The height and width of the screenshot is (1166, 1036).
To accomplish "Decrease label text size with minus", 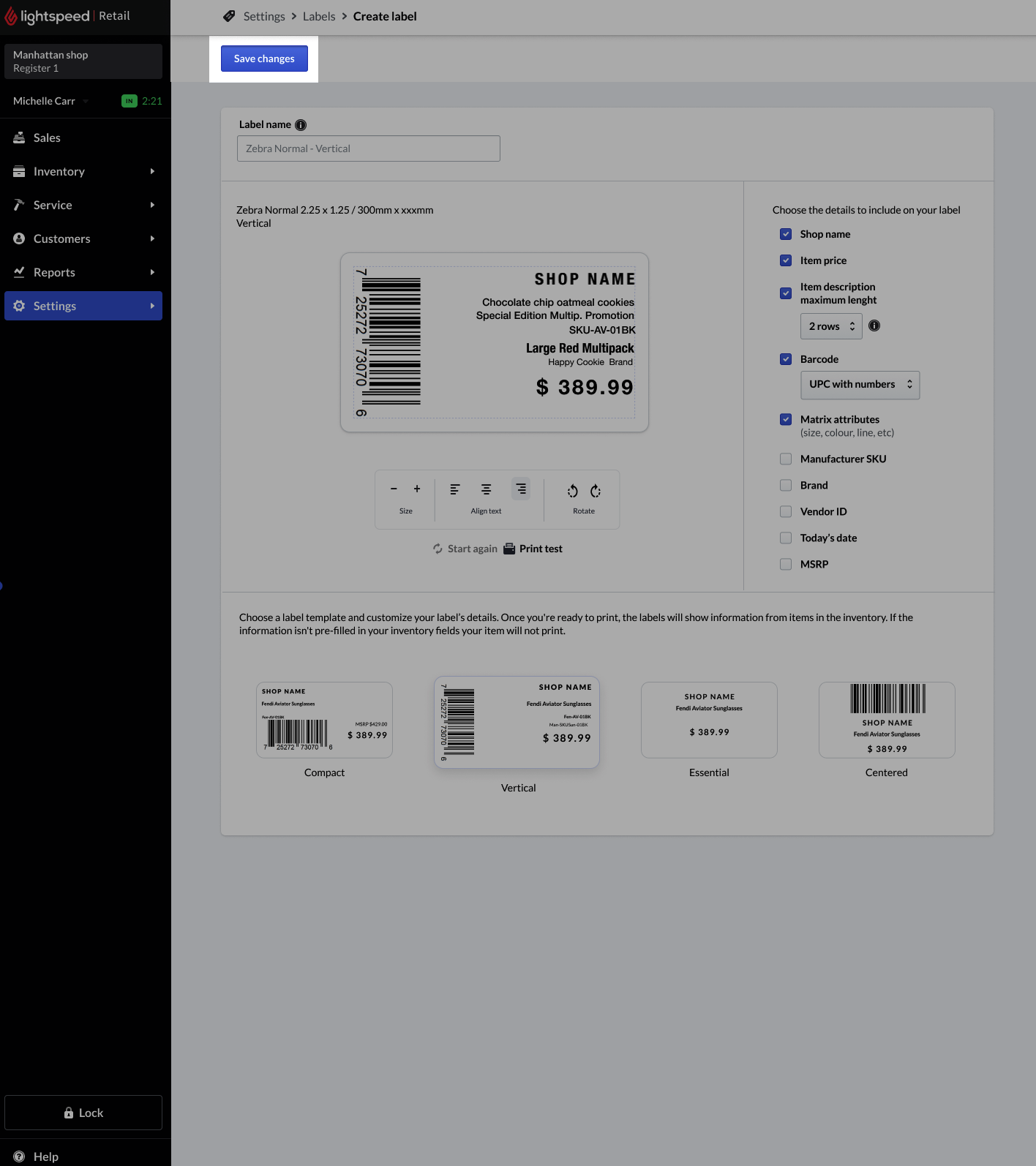I will point(394,489).
